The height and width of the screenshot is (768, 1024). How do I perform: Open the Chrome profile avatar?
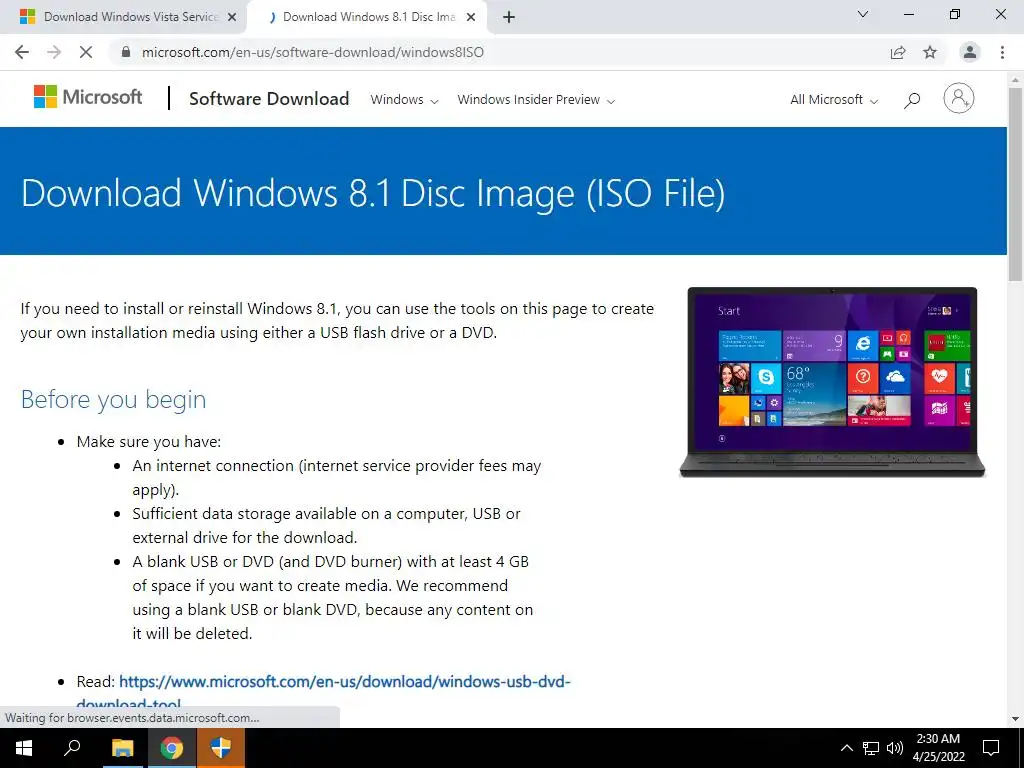(x=970, y=52)
